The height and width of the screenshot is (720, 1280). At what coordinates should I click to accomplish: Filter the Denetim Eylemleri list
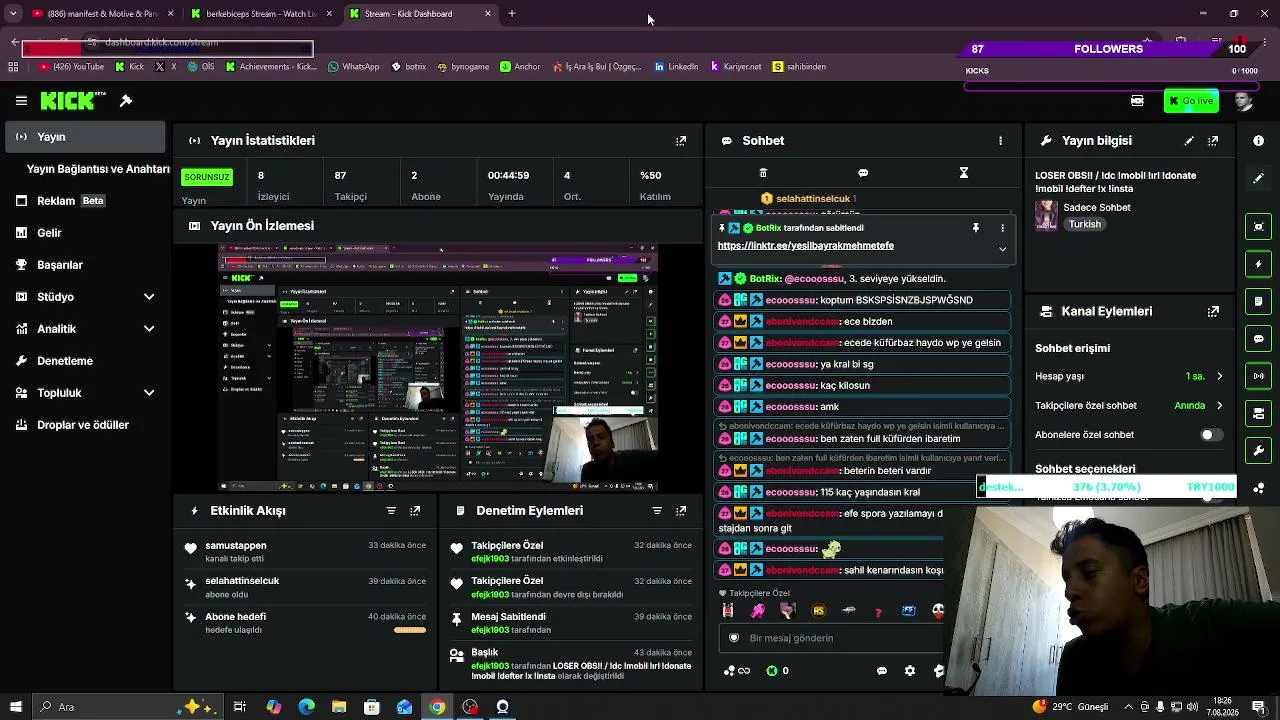point(657,511)
